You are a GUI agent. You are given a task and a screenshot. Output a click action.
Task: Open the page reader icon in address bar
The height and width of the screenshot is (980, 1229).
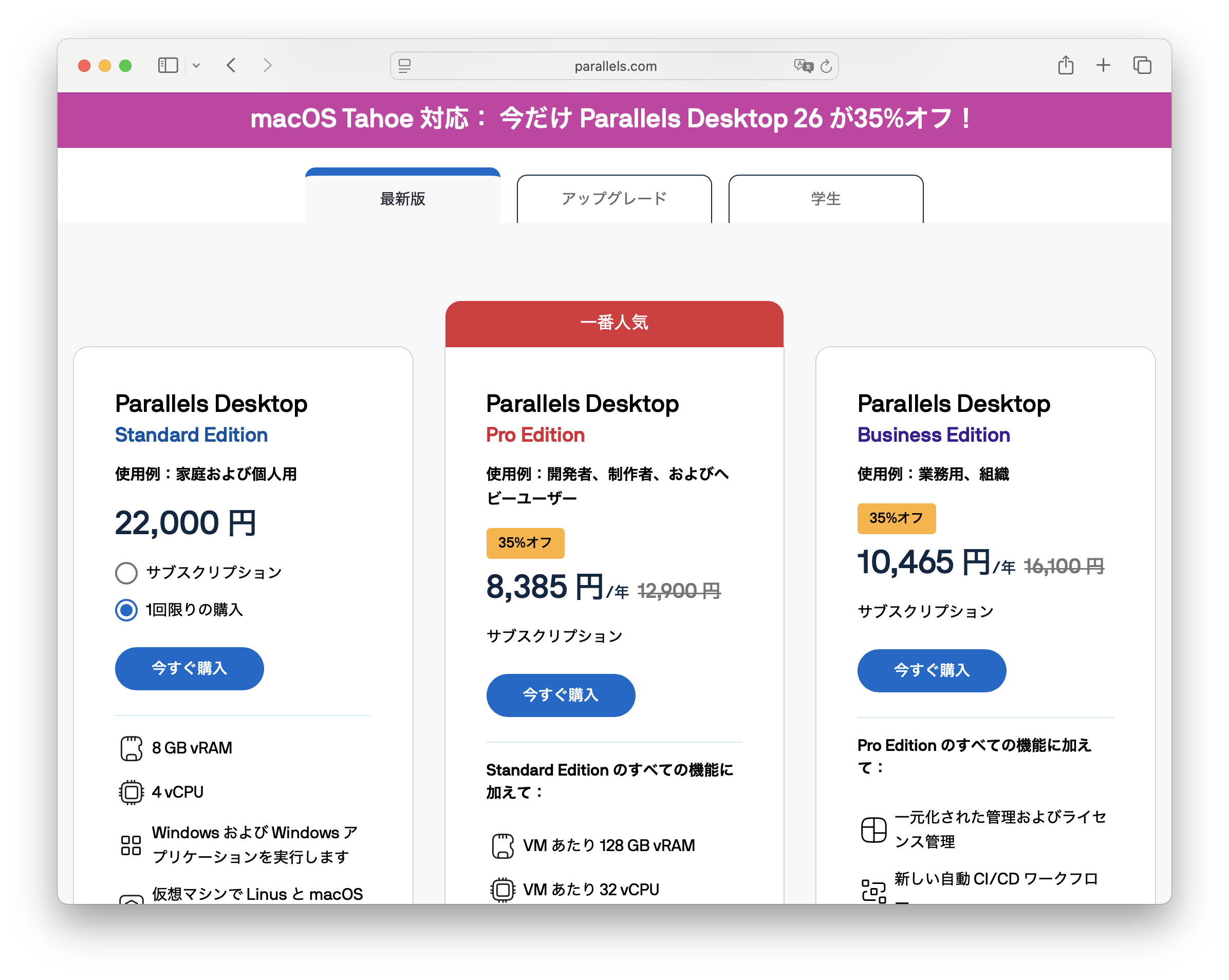coord(405,66)
